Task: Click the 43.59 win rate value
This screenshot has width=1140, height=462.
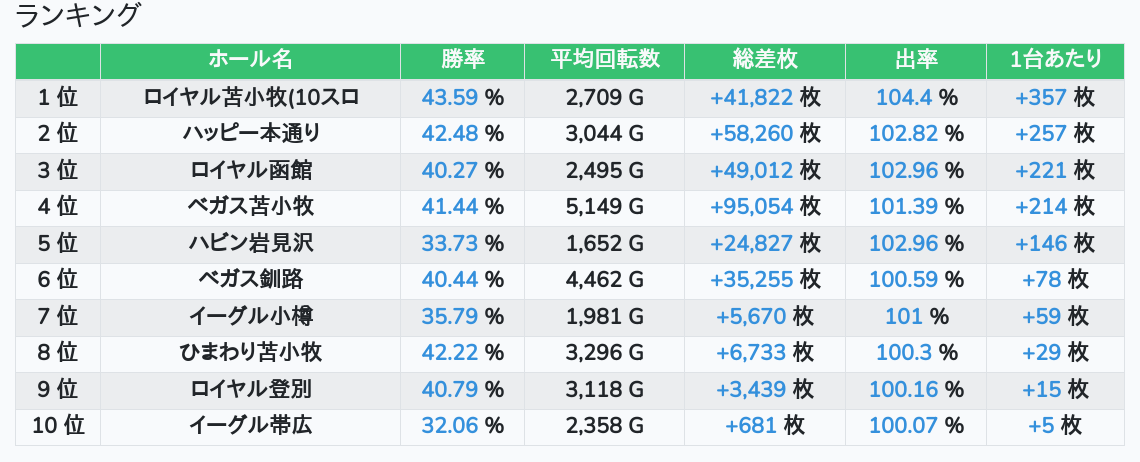Action: click(x=450, y=97)
